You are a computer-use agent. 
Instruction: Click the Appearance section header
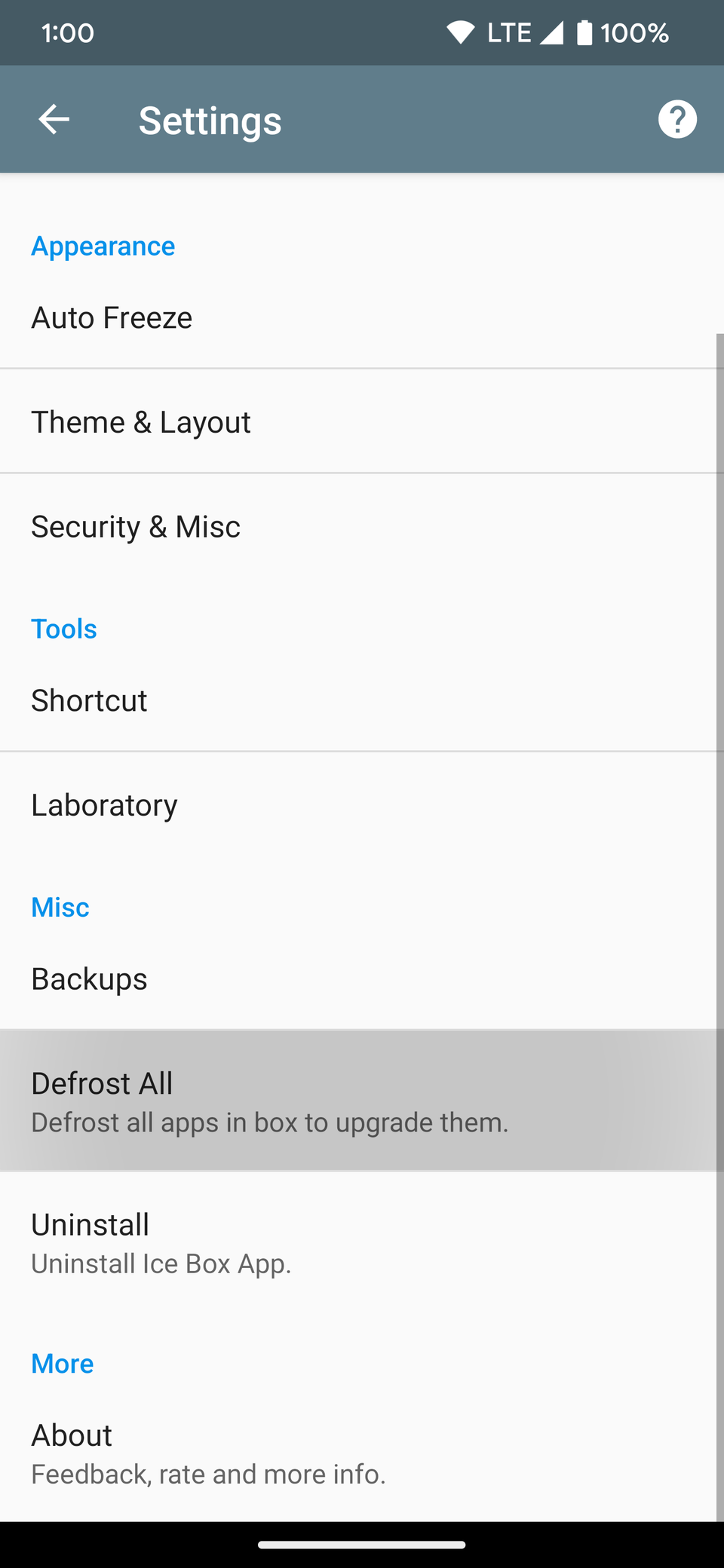pos(103,246)
